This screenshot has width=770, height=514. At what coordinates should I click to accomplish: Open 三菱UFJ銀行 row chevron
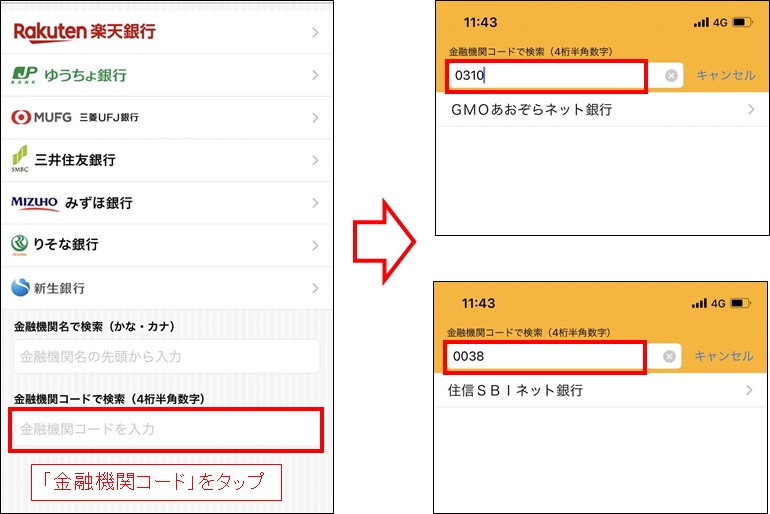coord(315,118)
